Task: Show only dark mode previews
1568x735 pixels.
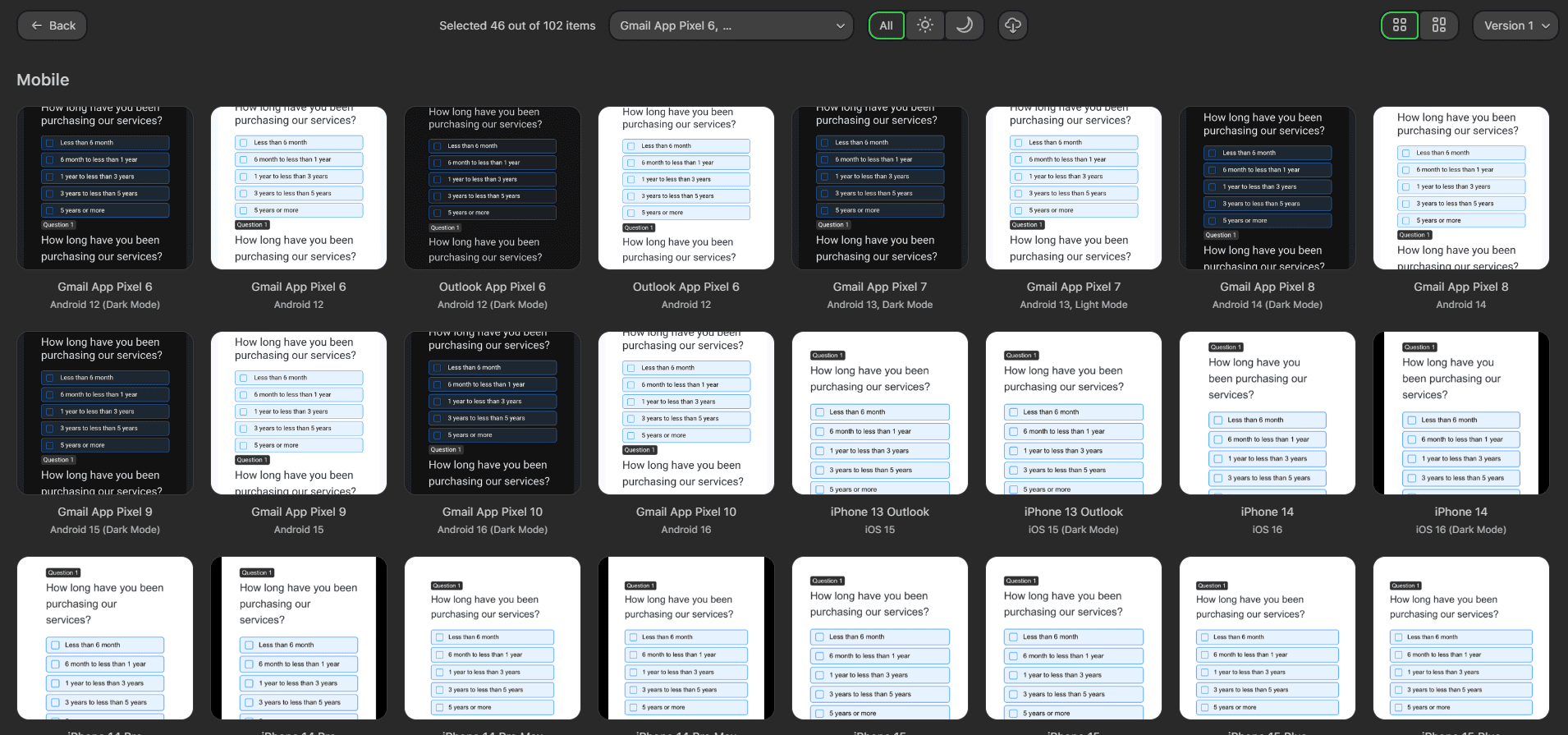Action: [x=965, y=25]
